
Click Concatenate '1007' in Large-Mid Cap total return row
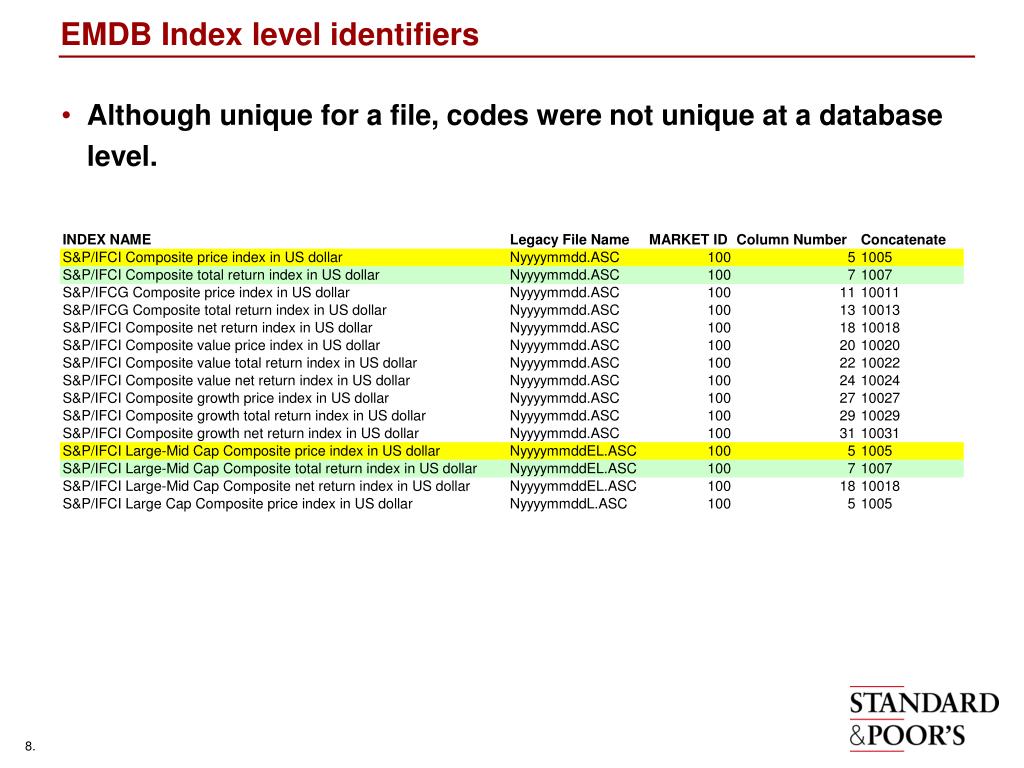tap(876, 469)
